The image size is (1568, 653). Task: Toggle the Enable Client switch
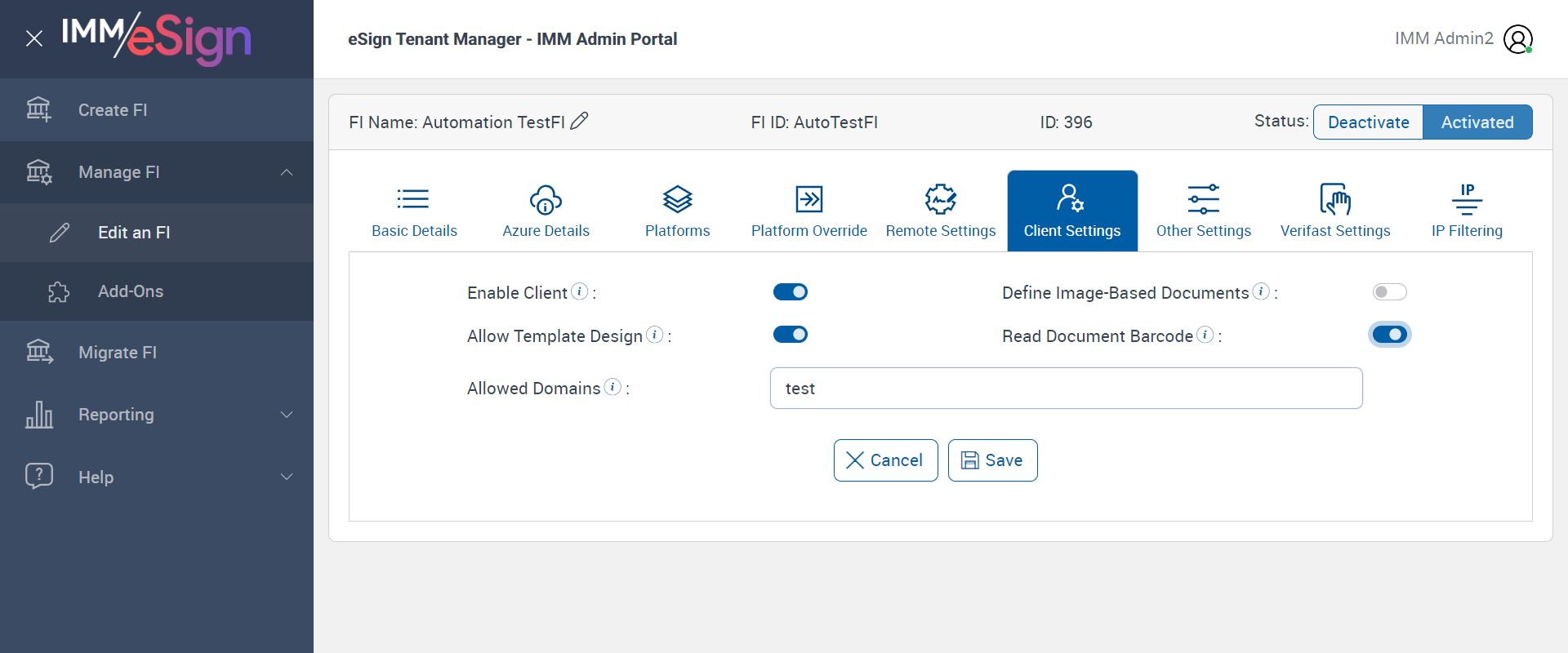[x=790, y=292]
